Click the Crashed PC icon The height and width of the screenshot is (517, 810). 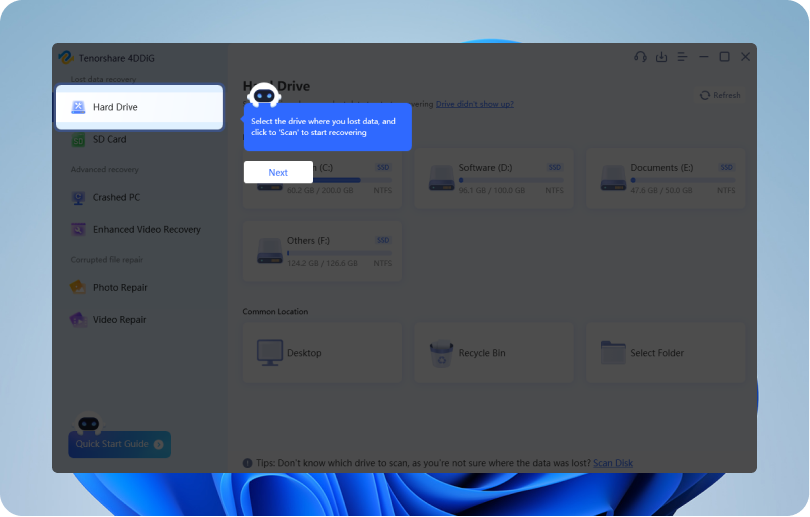pyautogui.click(x=78, y=198)
